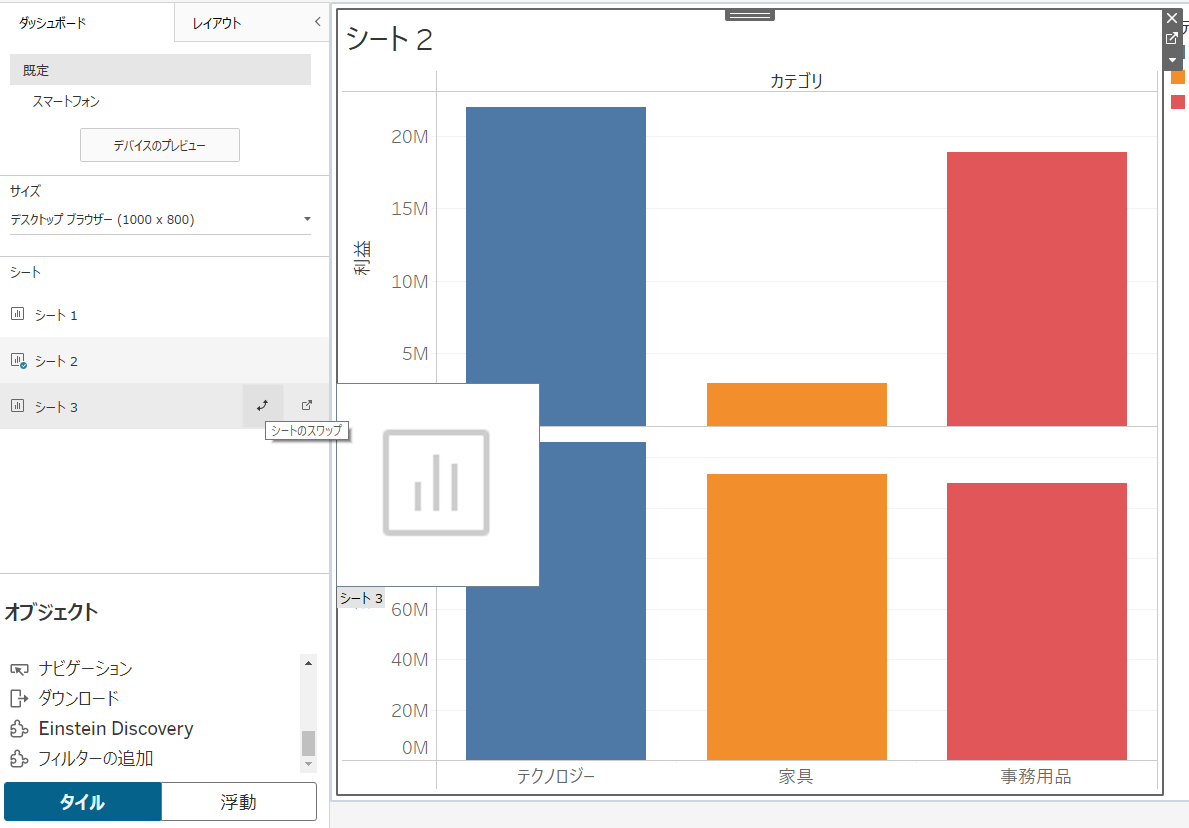Click the 家具 category axis label
This screenshot has width=1189, height=828.
coord(796,776)
